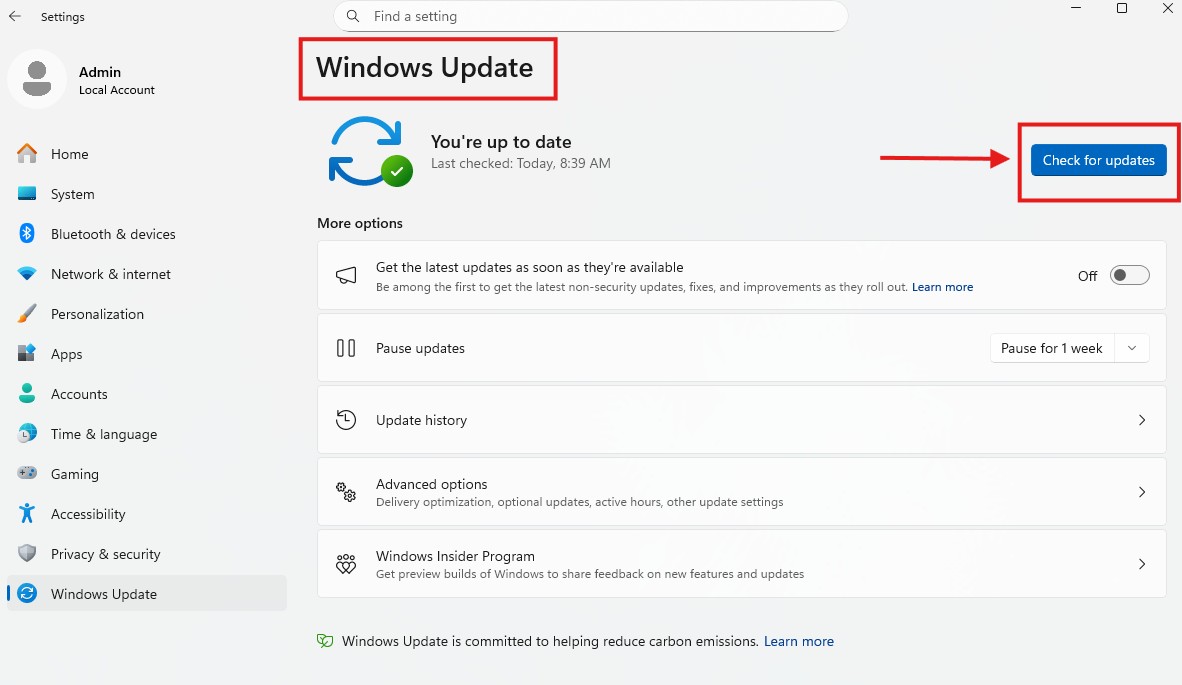Open Learn more link about carbon emissions

tap(798, 641)
